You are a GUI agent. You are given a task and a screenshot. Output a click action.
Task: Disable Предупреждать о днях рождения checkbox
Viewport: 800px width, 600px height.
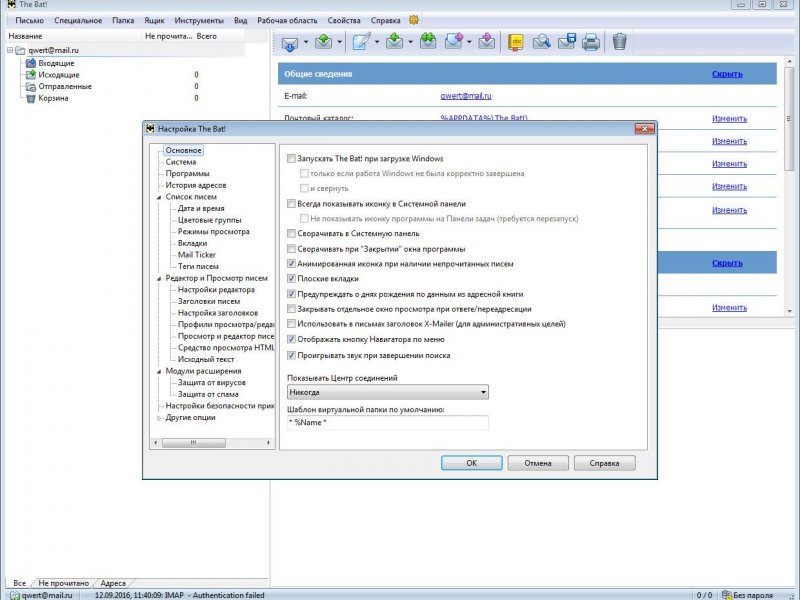coord(291,294)
